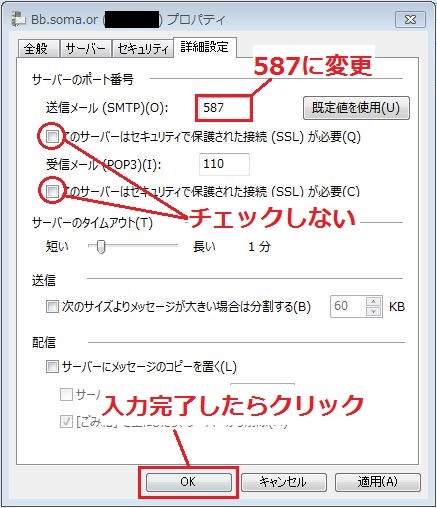Toggle SSL required checkbox for SMTP (Q)
Viewport: 437px width, 508px height.
click(x=52, y=136)
